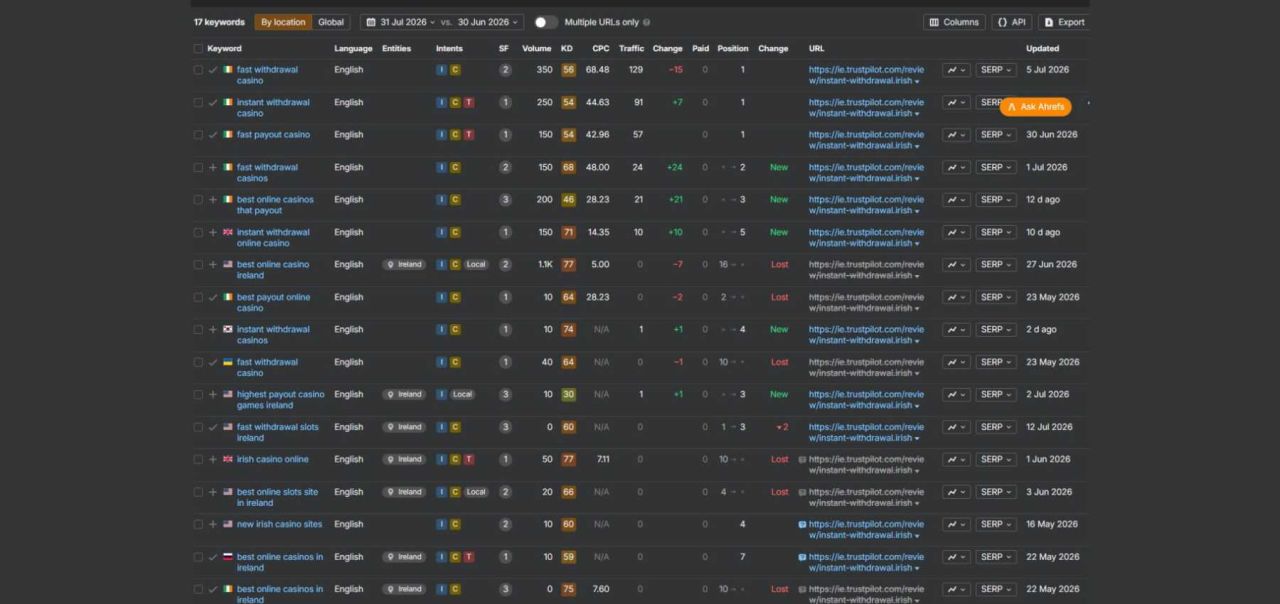Open the Columns settings button

pos(954,22)
